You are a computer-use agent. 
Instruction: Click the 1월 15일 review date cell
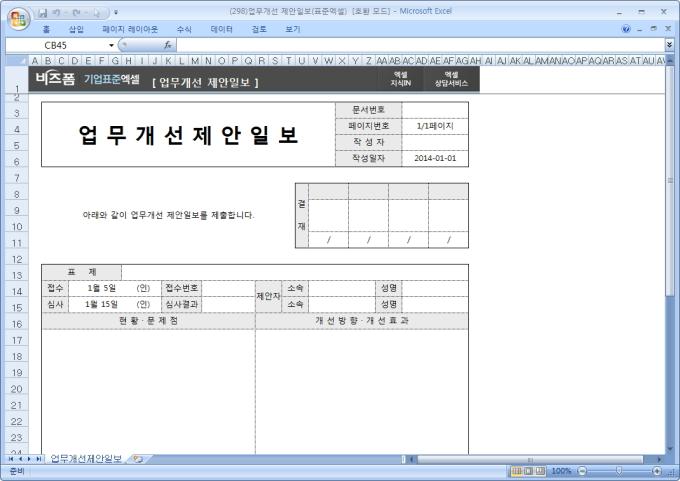(101, 304)
